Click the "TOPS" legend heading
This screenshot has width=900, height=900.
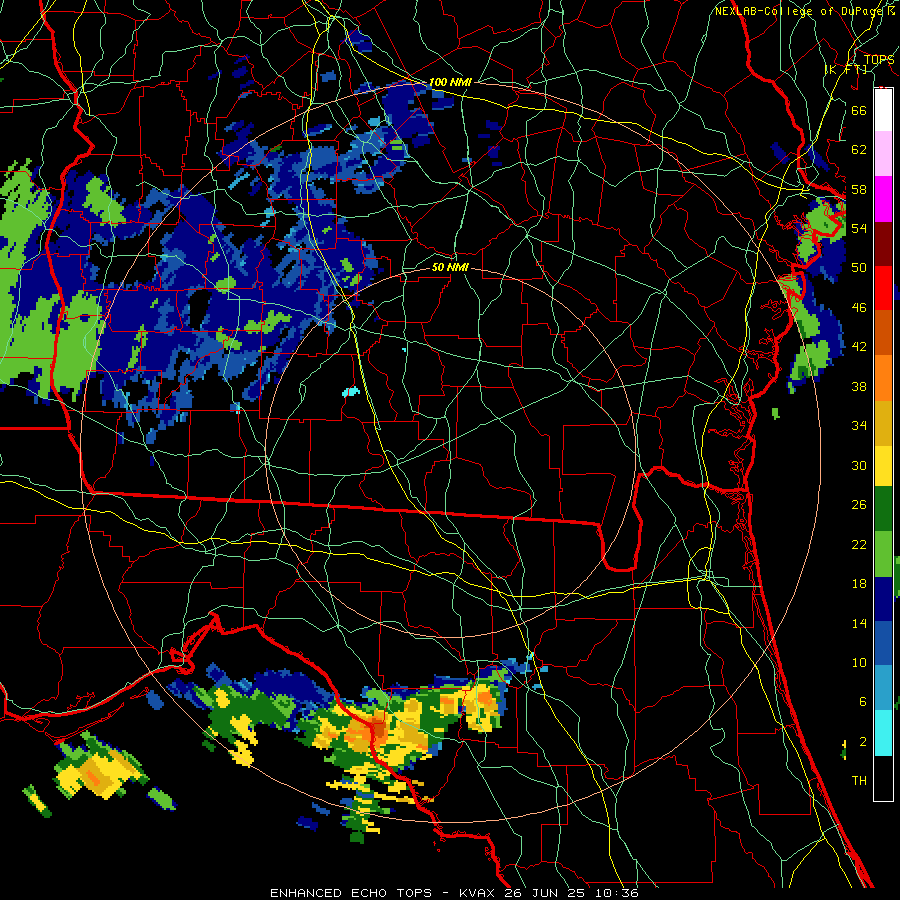click(879, 60)
